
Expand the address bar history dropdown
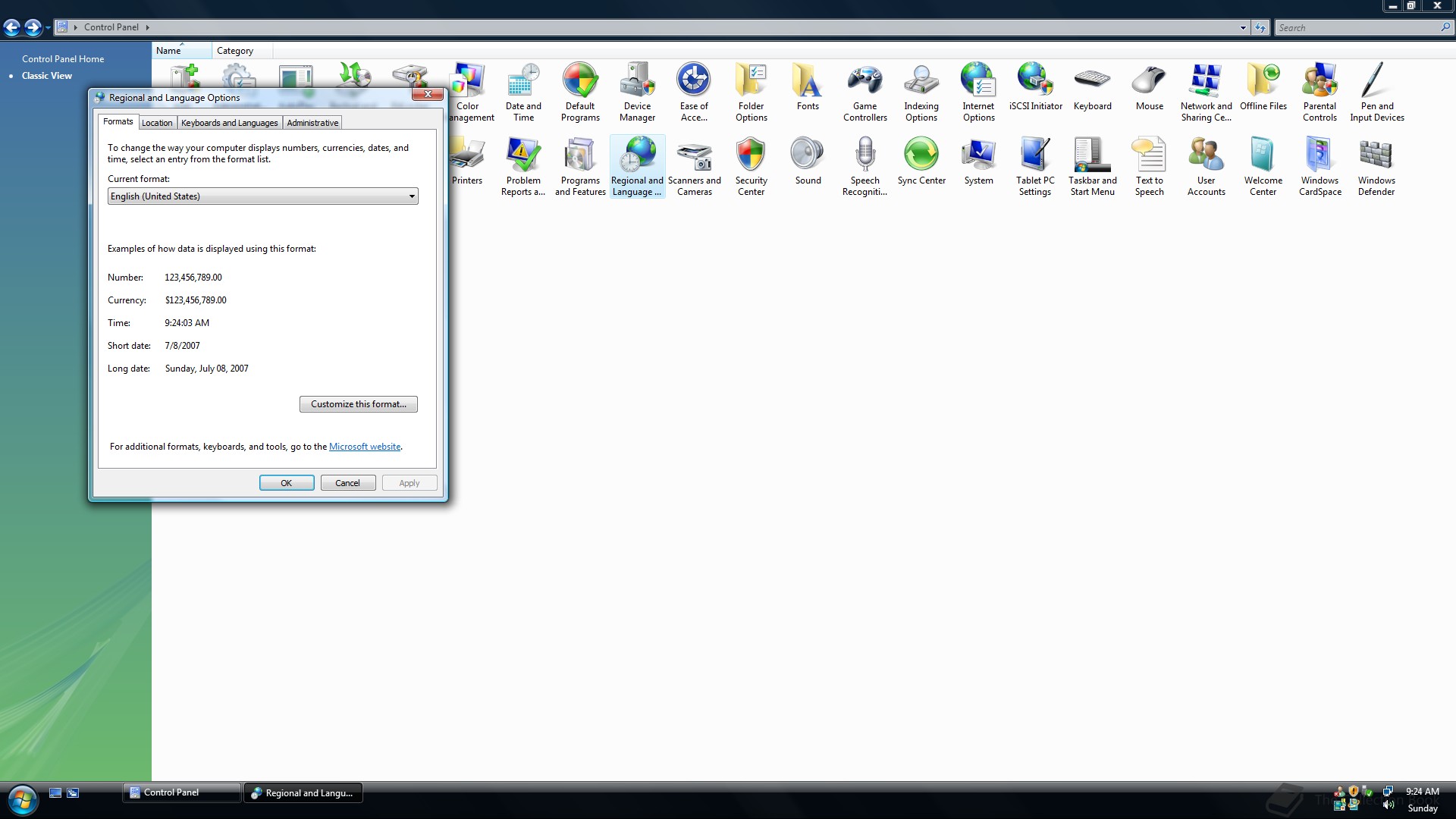(x=1243, y=27)
